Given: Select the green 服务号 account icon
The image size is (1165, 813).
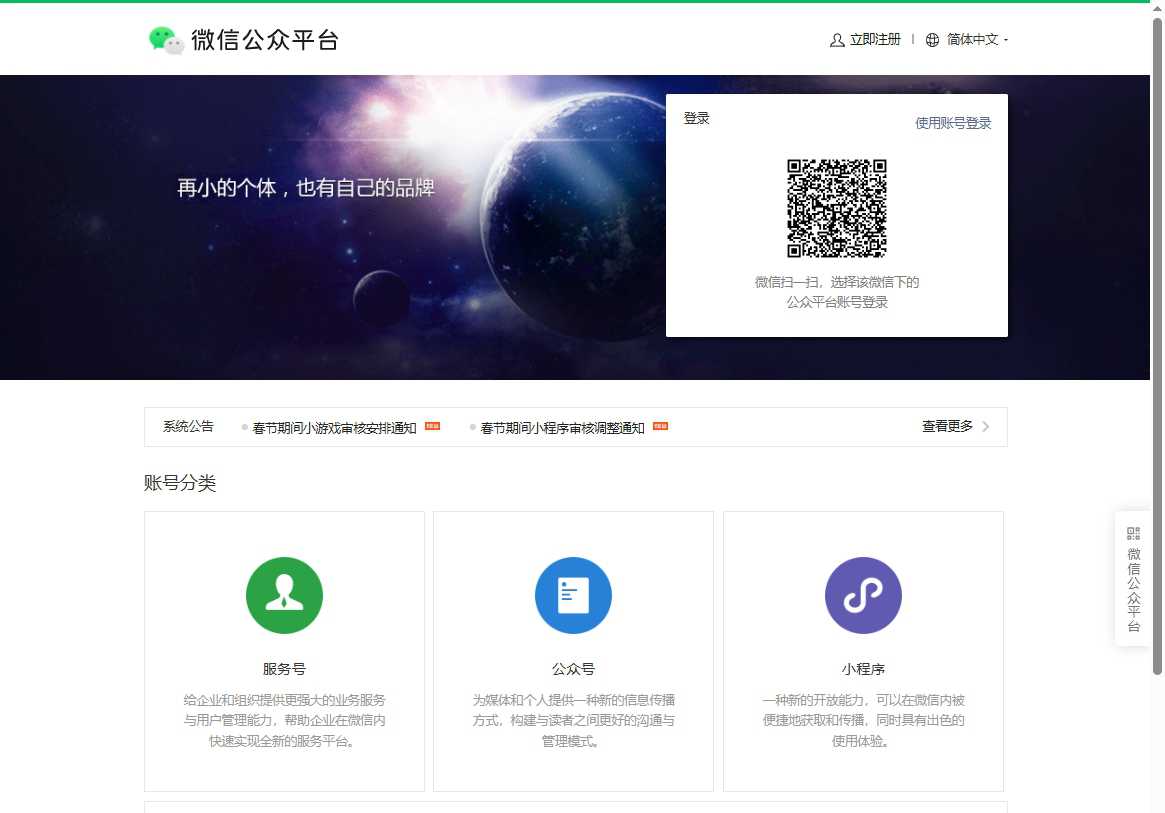Looking at the screenshot, I should [x=284, y=595].
